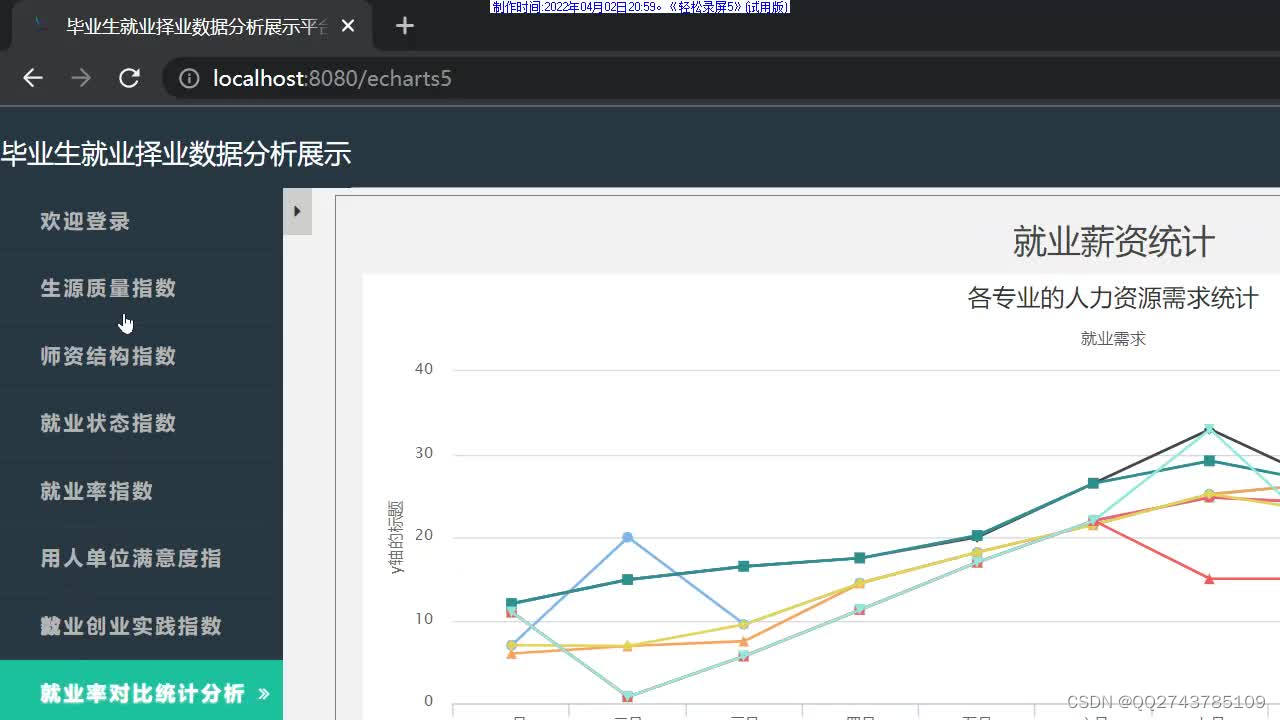Select the 毕业生就业择业数据分析展示平台 browser tab

[192, 26]
